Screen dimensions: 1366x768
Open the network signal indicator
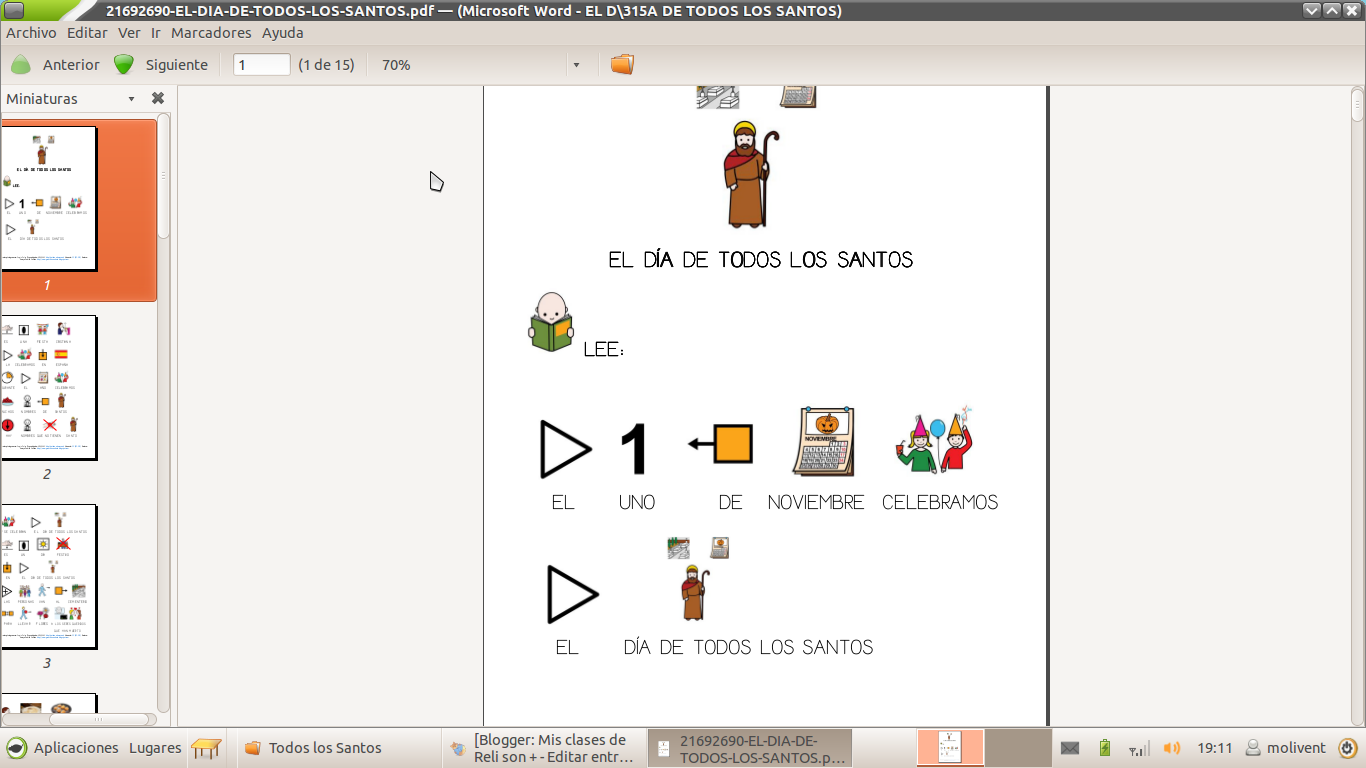[1138, 748]
